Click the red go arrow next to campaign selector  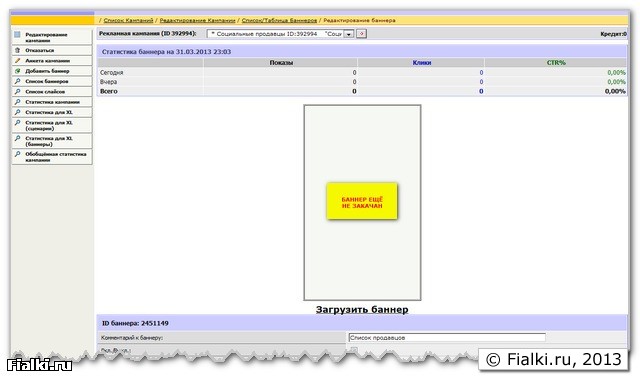(361, 34)
